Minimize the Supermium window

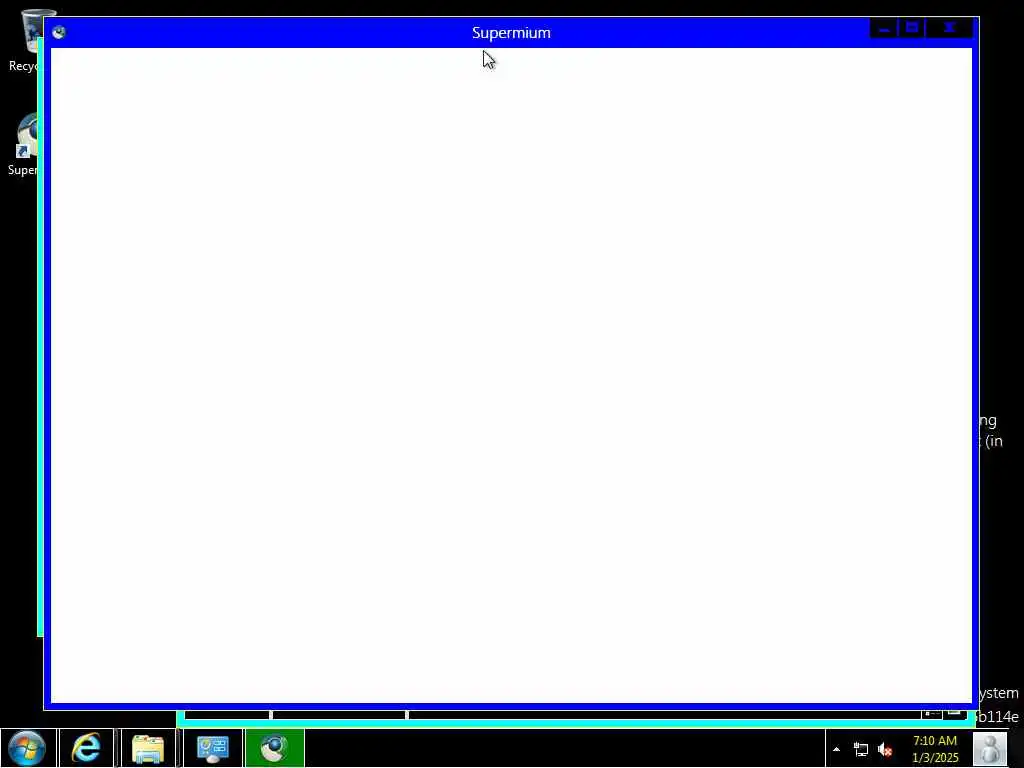[884, 28]
